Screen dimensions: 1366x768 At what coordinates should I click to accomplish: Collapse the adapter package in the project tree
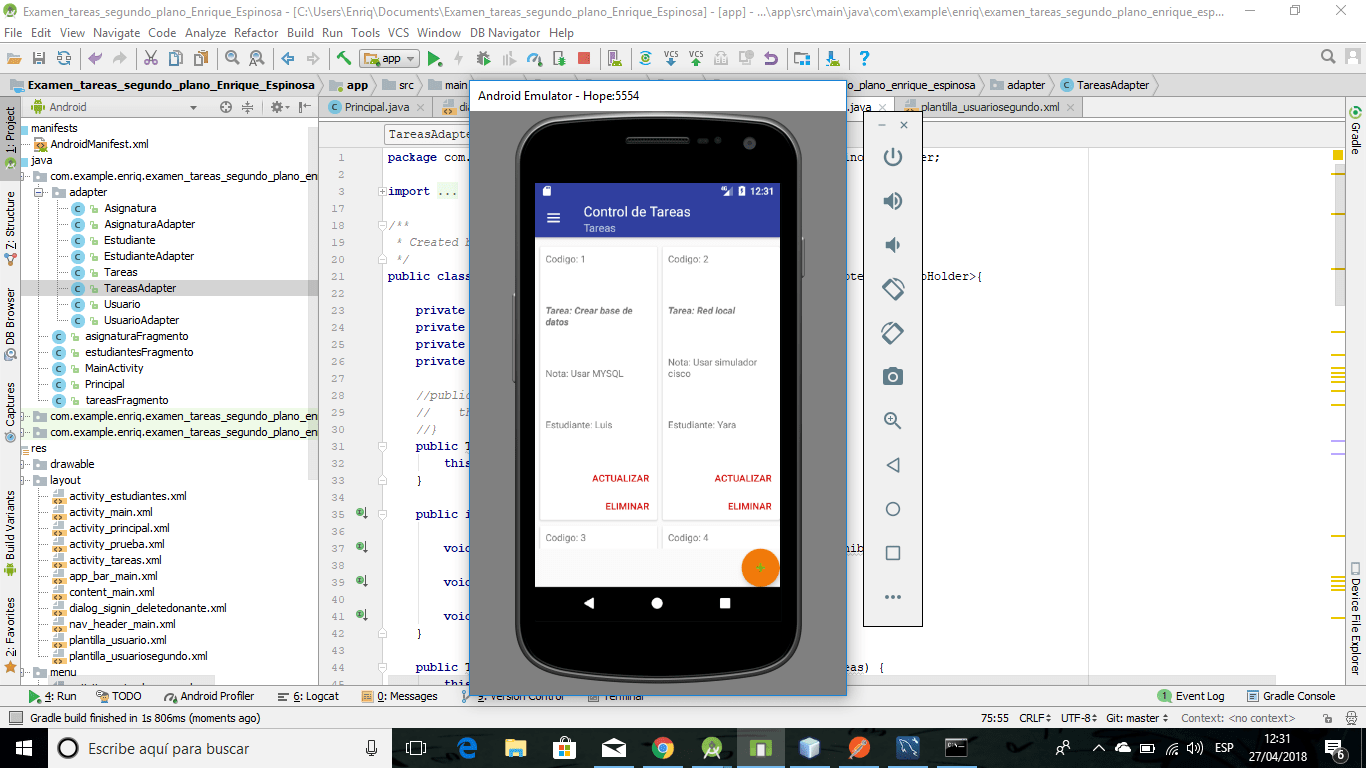(x=37, y=191)
